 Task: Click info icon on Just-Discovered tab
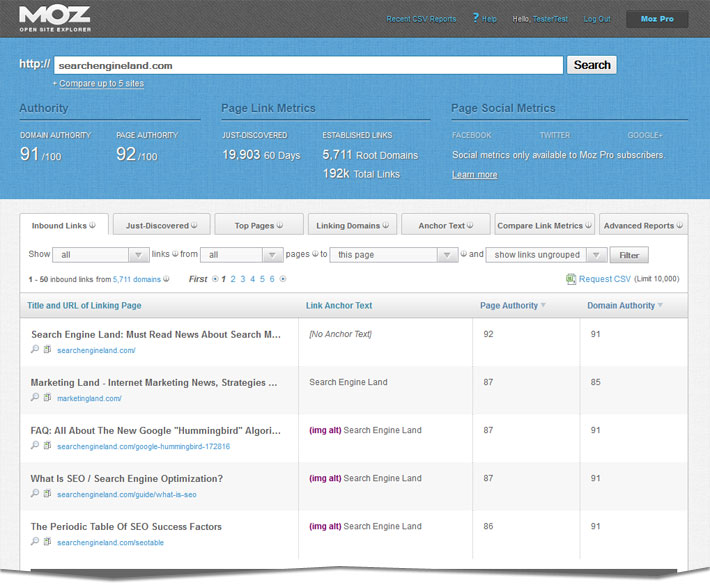tap(194, 225)
